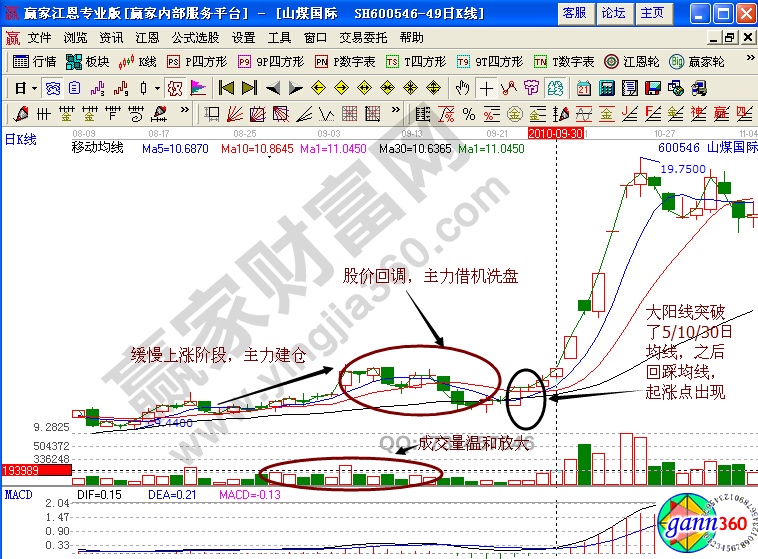Toggle the 权 price adjustment button
This screenshot has height=559, width=758.
175,88
